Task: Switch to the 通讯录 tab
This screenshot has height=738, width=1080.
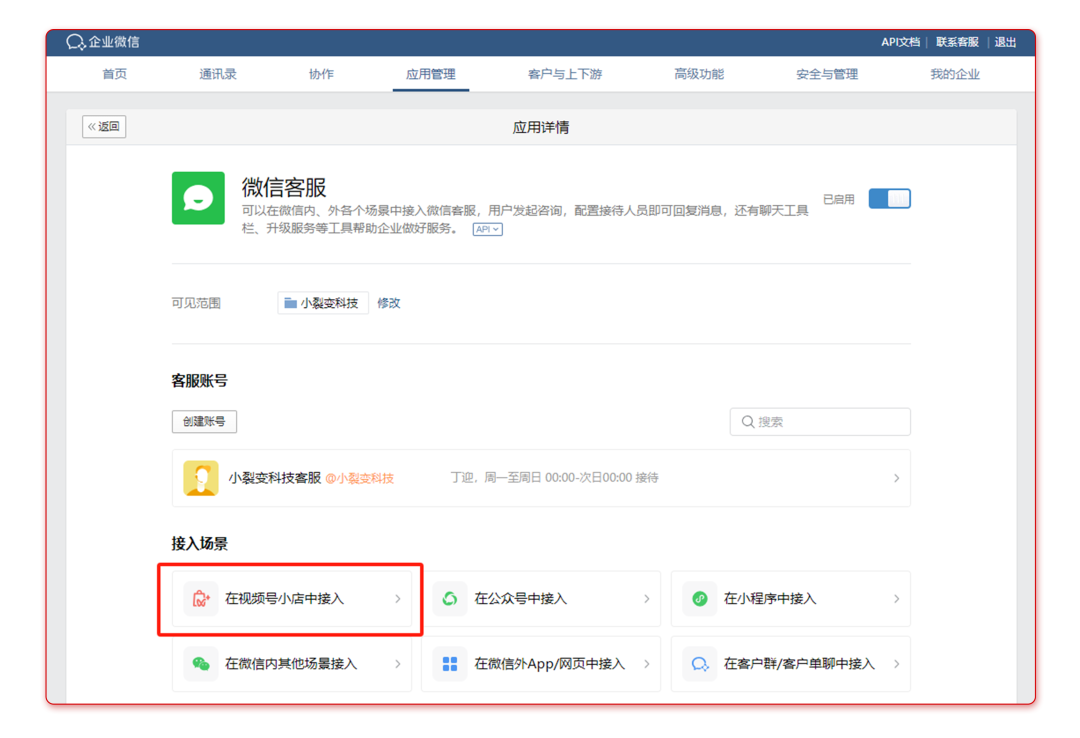Action: (x=218, y=74)
